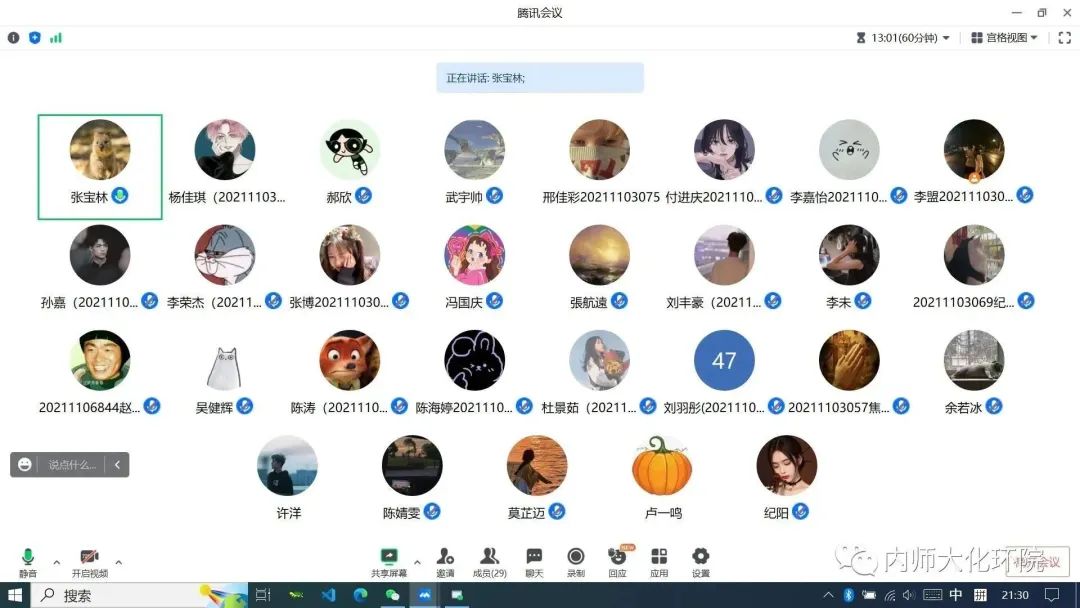The height and width of the screenshot is (608, 1080).
Task: Expand video options arrow next to 开启视频
Action: (x=119, y=562)
